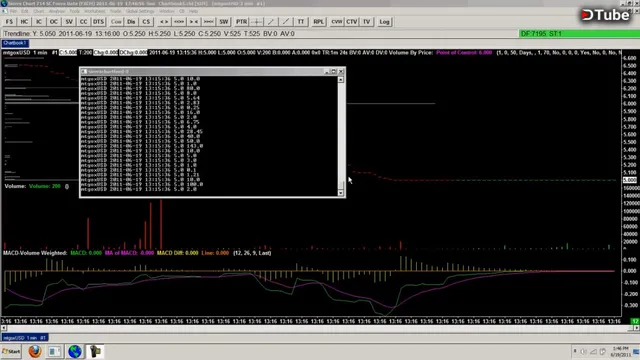The width and height of the screenshot is (640, 360).
Task: Toggle the TV toolbar button
Action: click(x=367, y=22)
